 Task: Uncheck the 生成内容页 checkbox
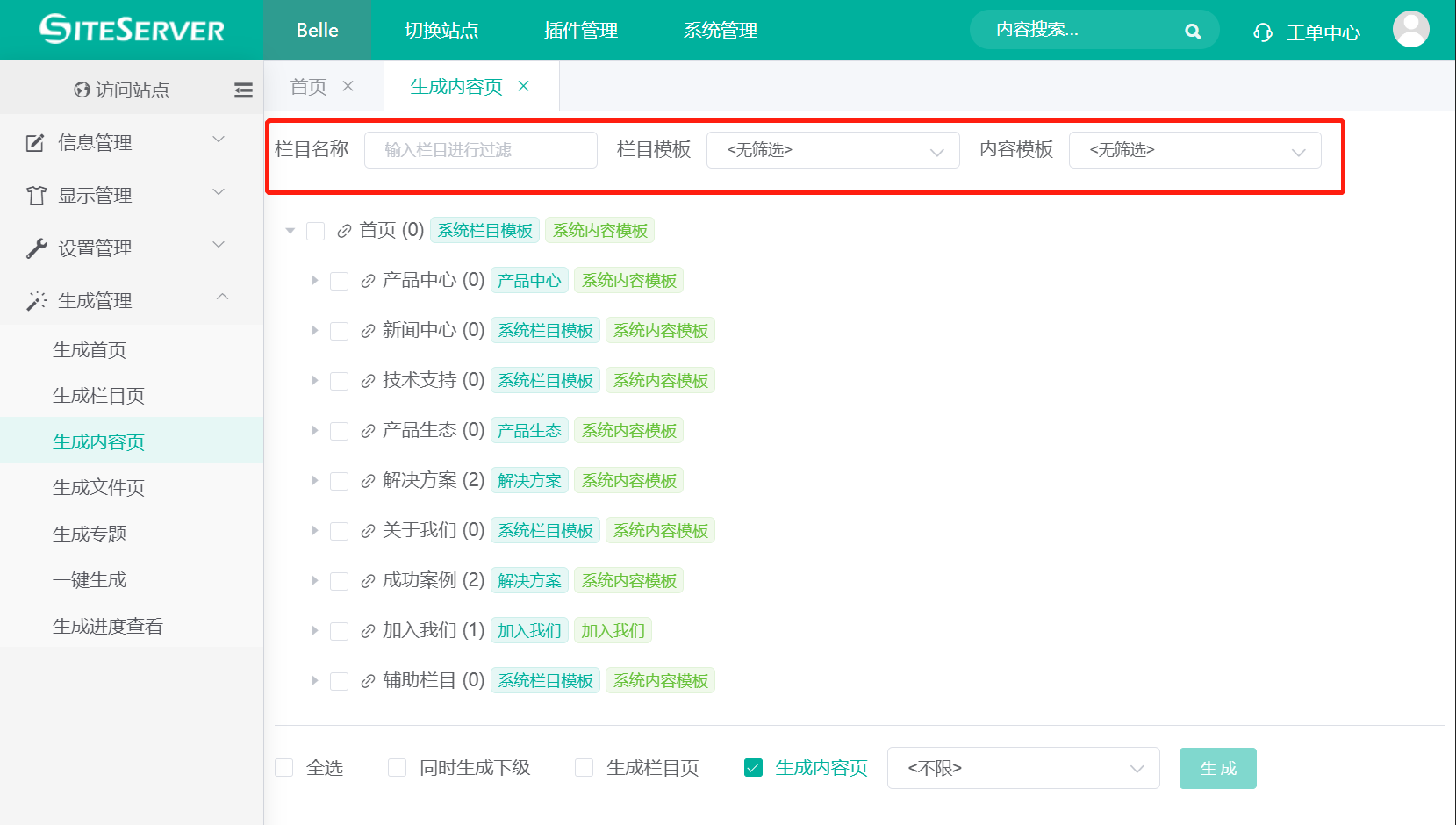click(753, 768)
